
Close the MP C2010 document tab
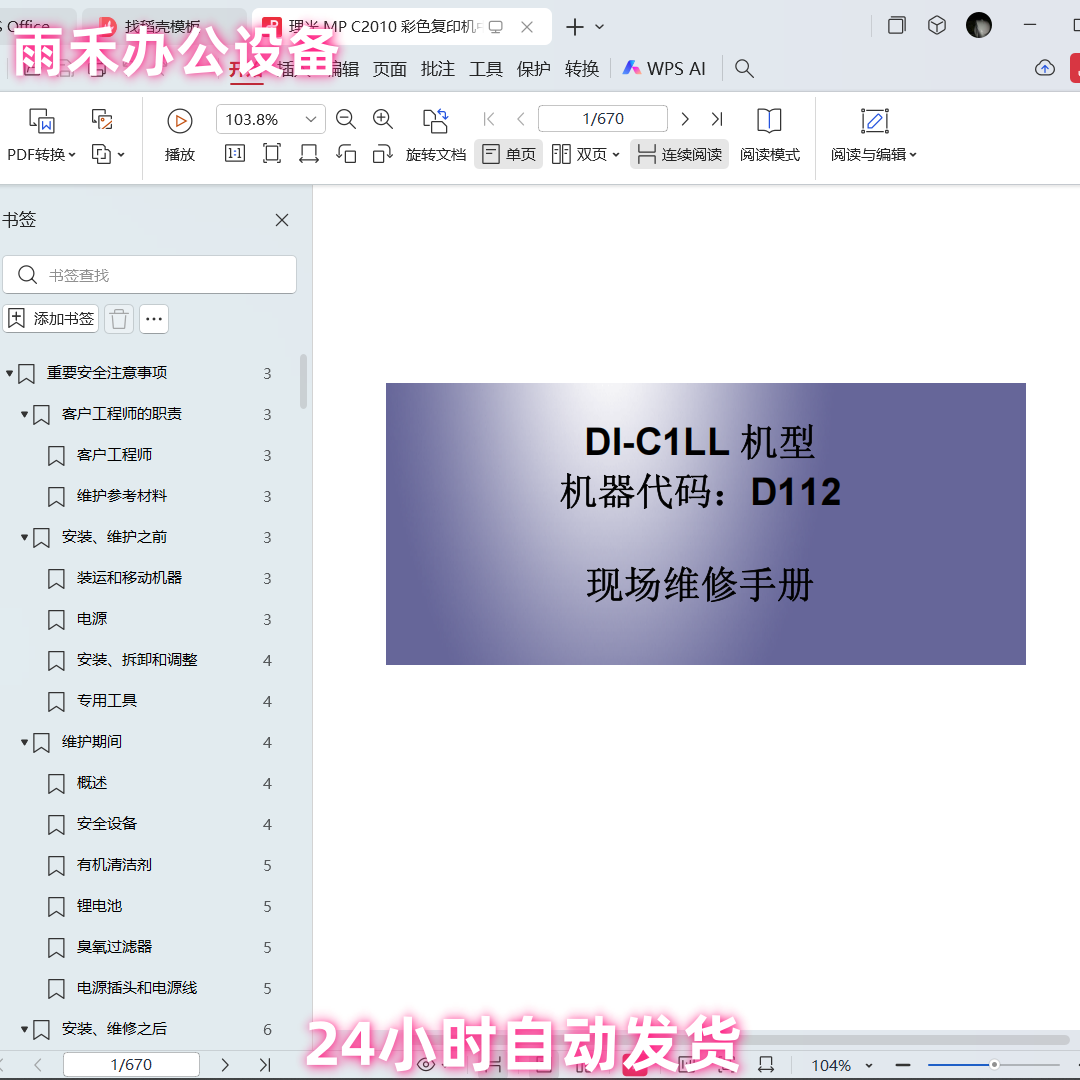pos(527,27)
